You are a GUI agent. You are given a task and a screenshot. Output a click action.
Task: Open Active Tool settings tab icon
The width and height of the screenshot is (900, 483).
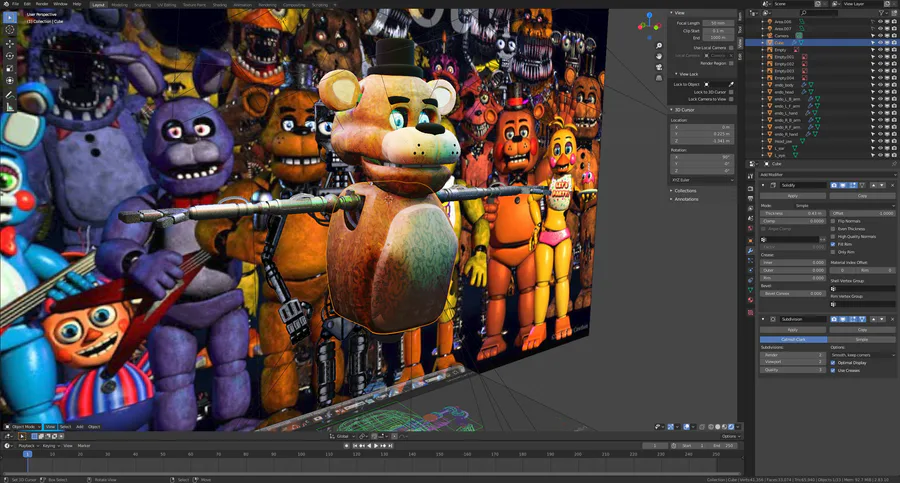tap(750, 176)
